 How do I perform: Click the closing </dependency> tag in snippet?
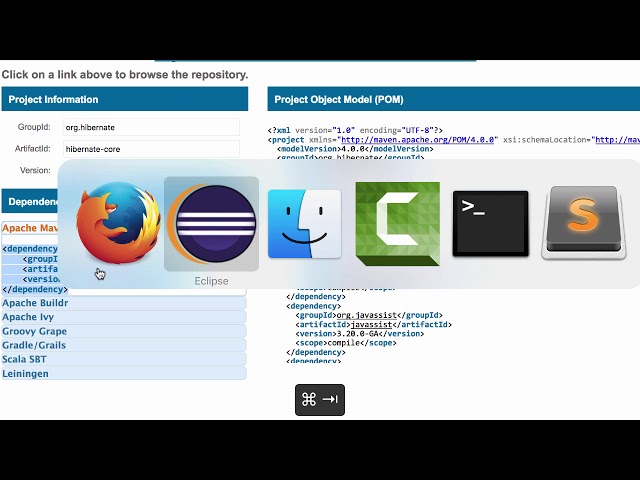[x=35, y=289]
